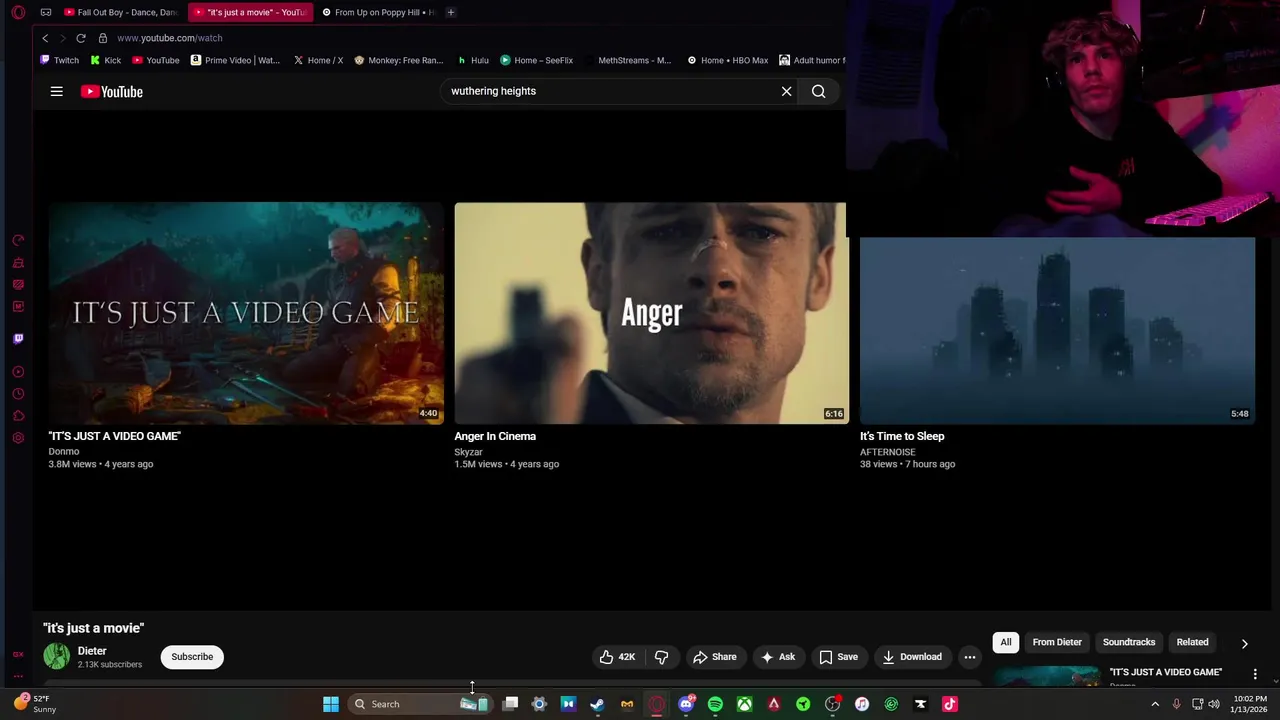Open Twitch in Opera GX sidebar

click(x=18, y=338)
